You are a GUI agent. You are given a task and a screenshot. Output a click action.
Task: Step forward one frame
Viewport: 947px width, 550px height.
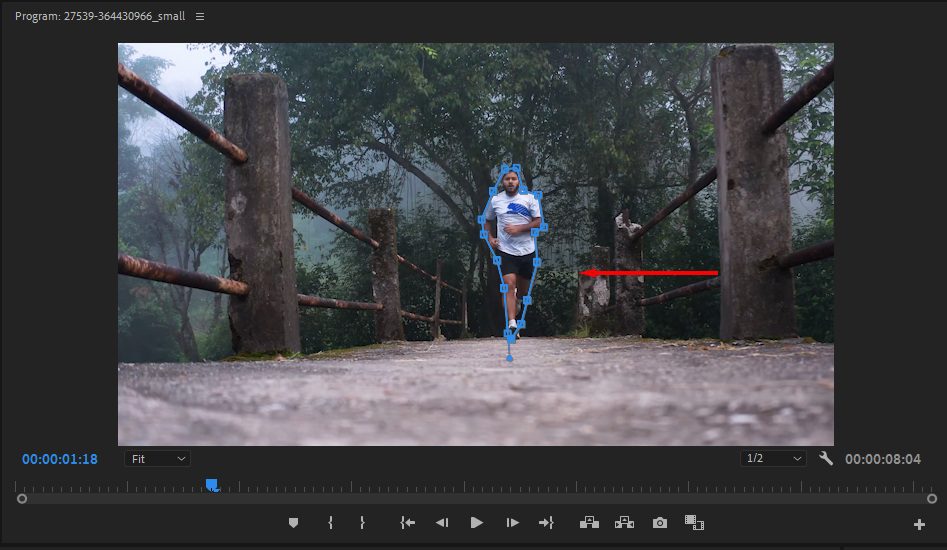click(x=512, y=523)
